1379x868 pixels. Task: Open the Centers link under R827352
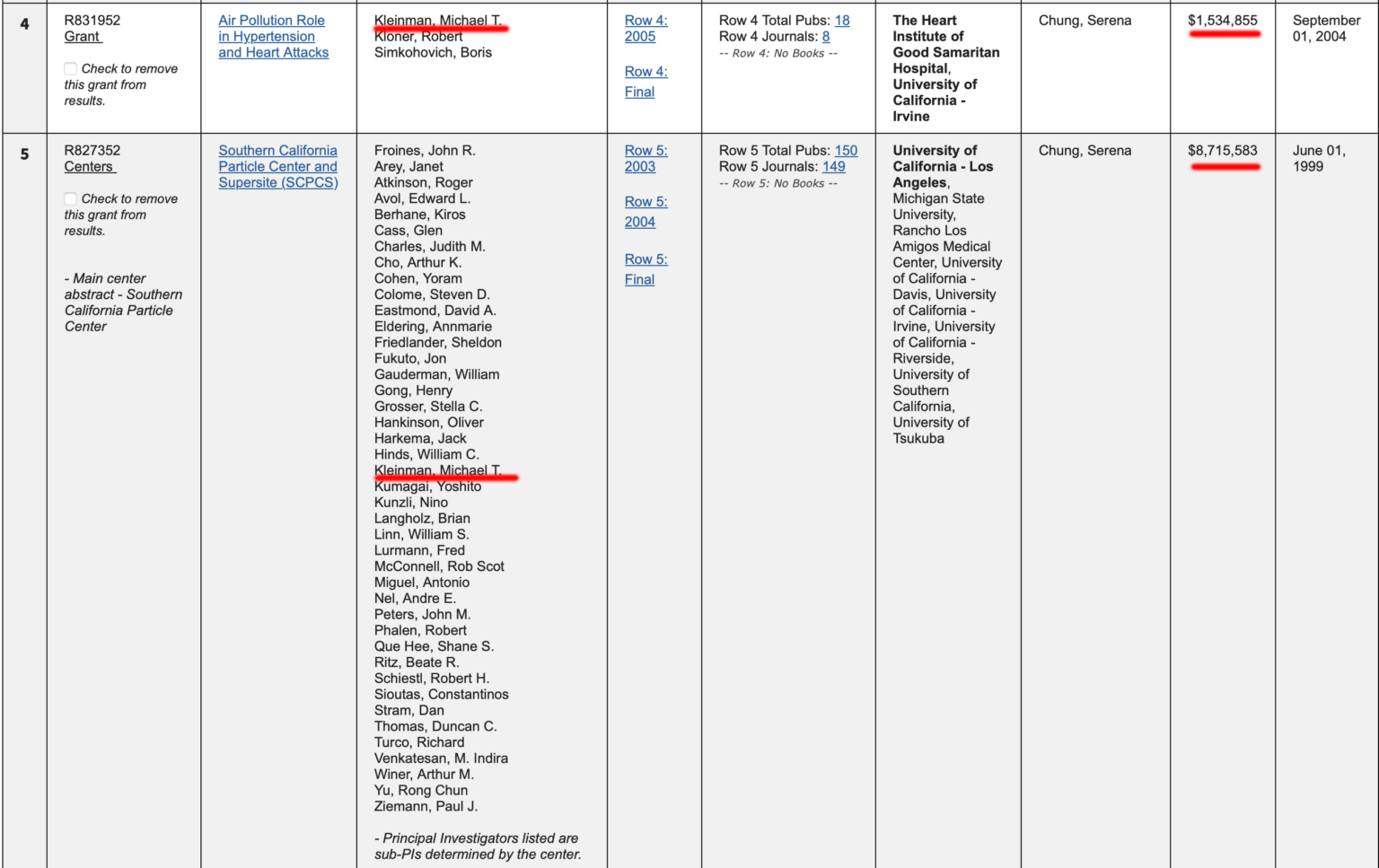click(90, 167)
